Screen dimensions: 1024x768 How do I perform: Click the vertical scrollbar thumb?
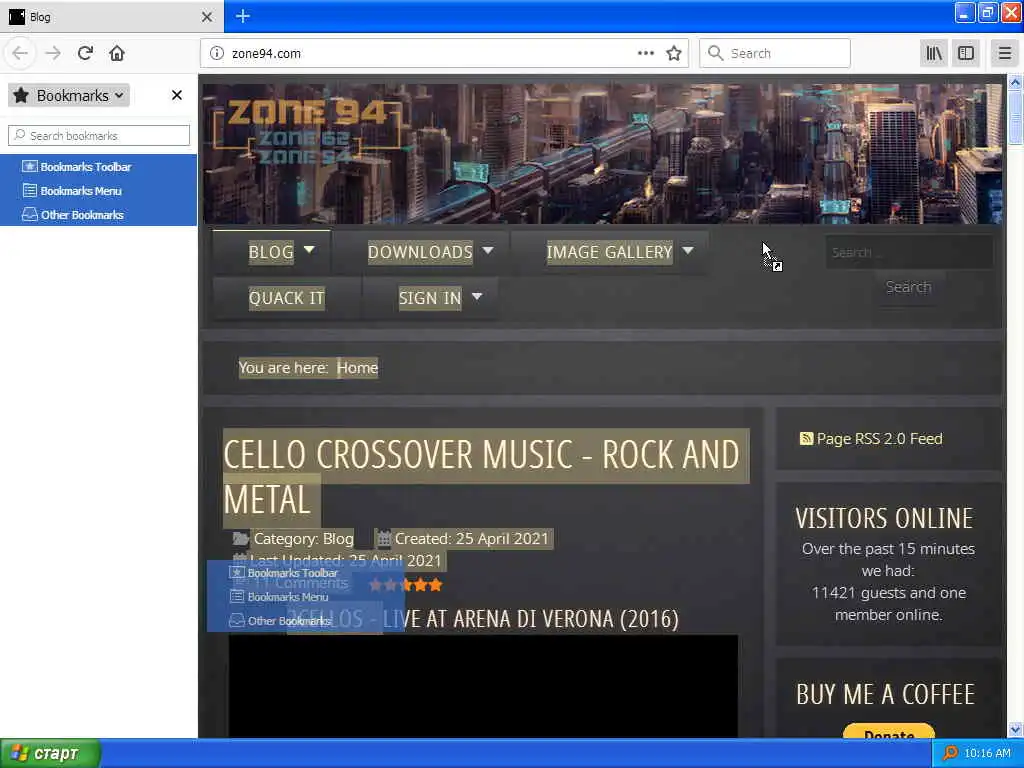point(1015,118)
